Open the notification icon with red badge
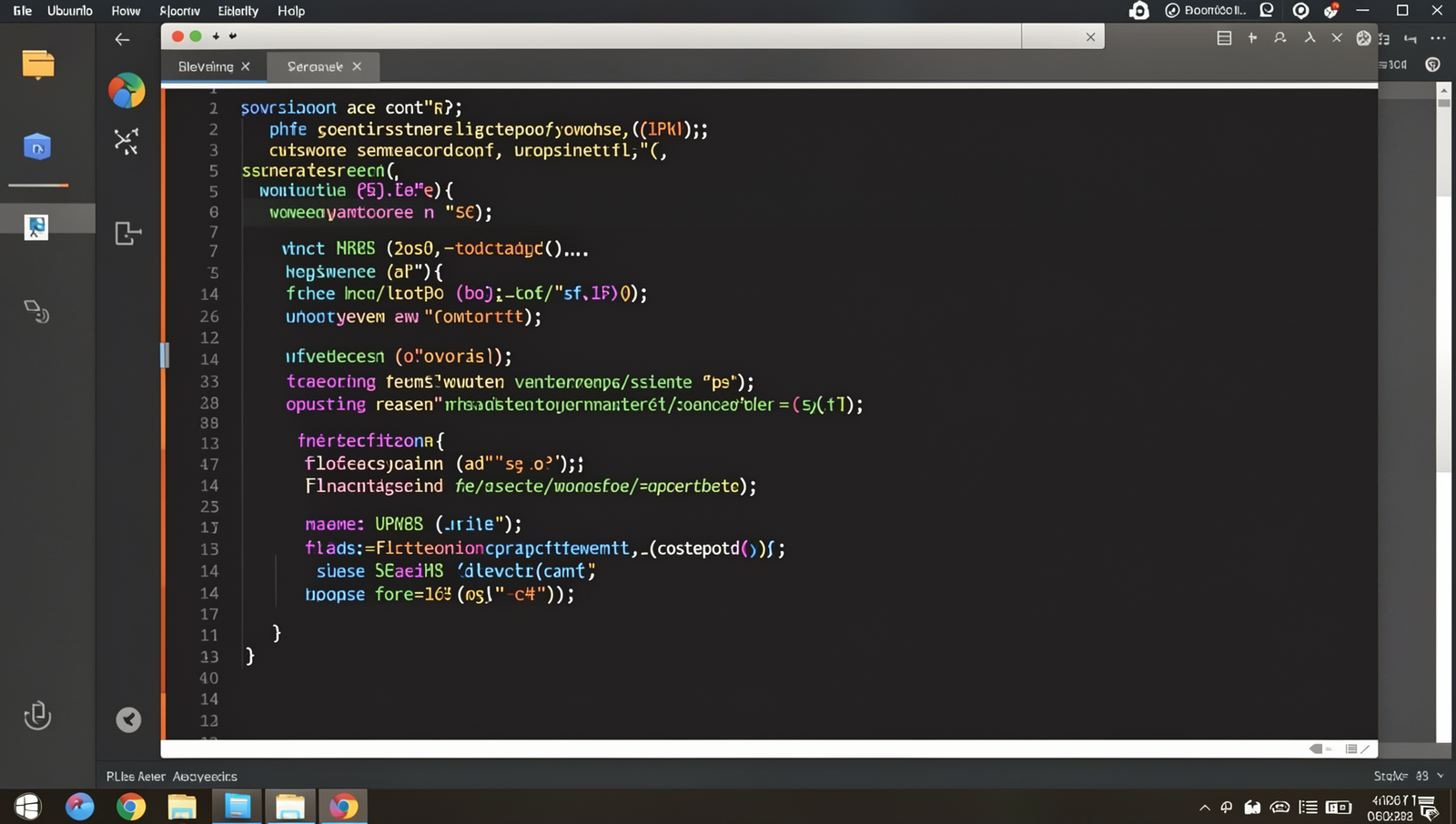The width and height of the screenshot is (1456, 824). (1331, 11)
